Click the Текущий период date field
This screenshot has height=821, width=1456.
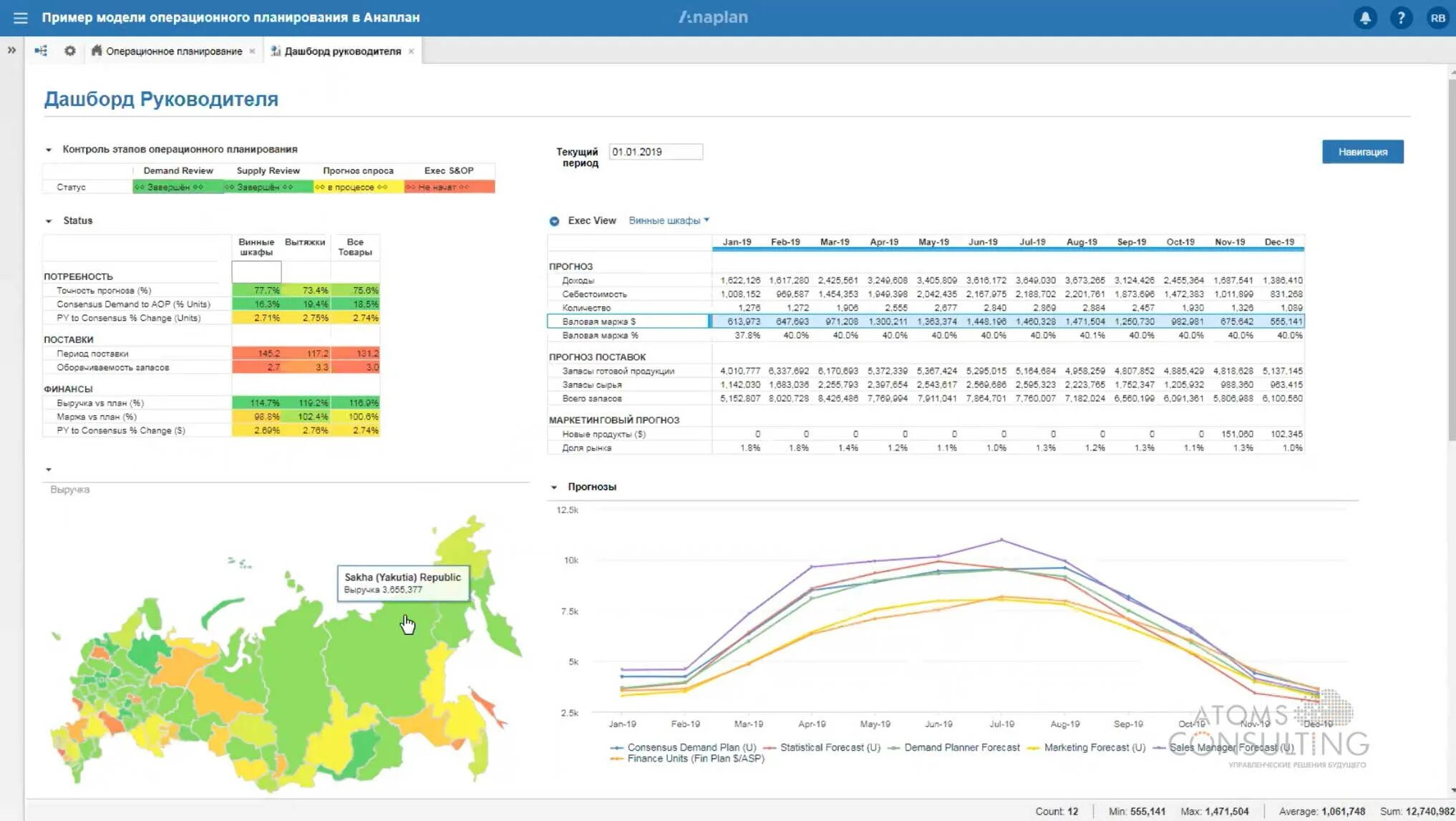pos(655,152)
